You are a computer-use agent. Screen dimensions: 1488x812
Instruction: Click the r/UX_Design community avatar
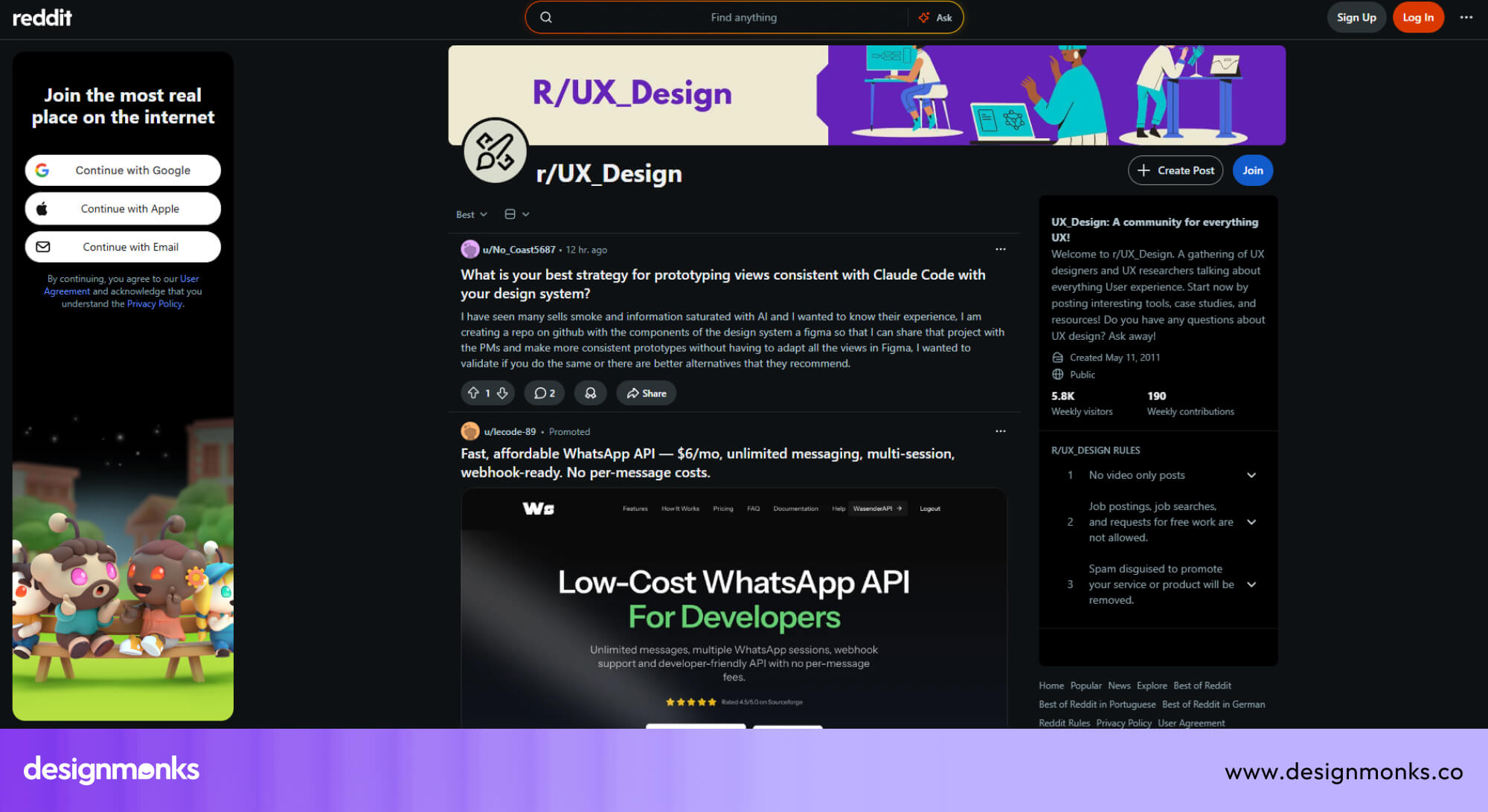495,151
